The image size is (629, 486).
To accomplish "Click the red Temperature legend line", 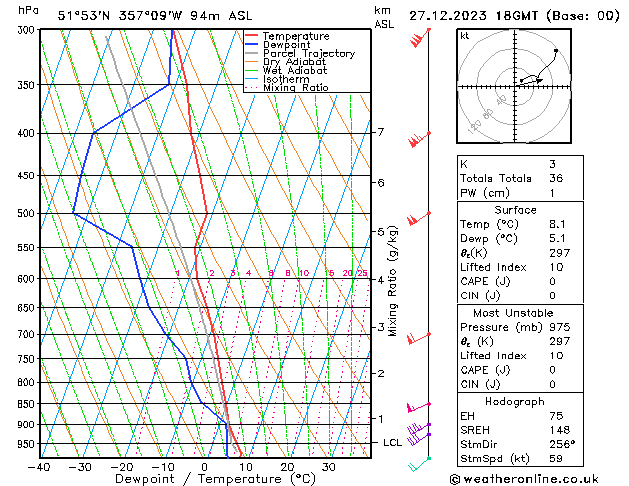I will tap(251, 35).
